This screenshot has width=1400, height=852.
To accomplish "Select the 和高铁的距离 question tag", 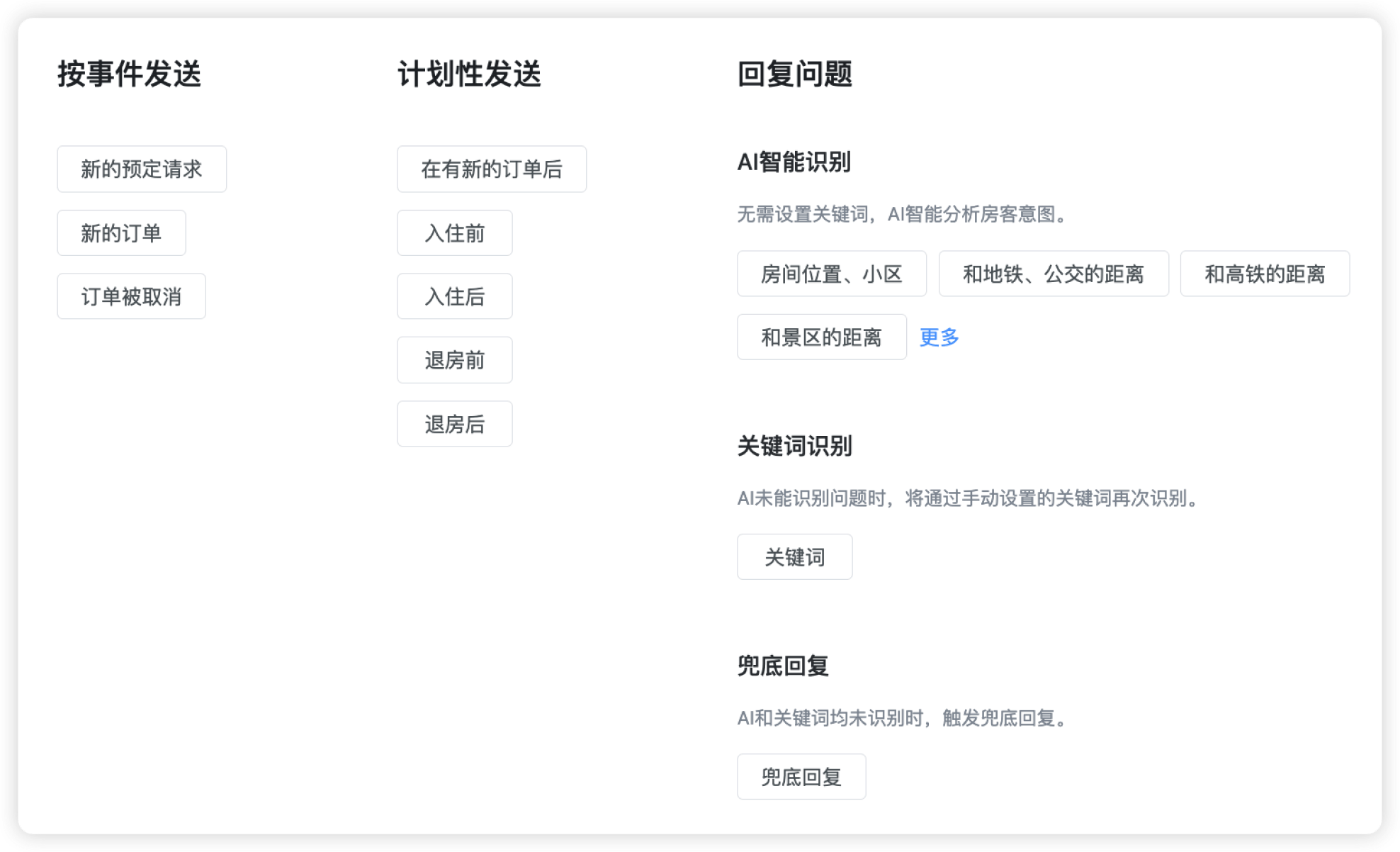I will click(1265, 274).
